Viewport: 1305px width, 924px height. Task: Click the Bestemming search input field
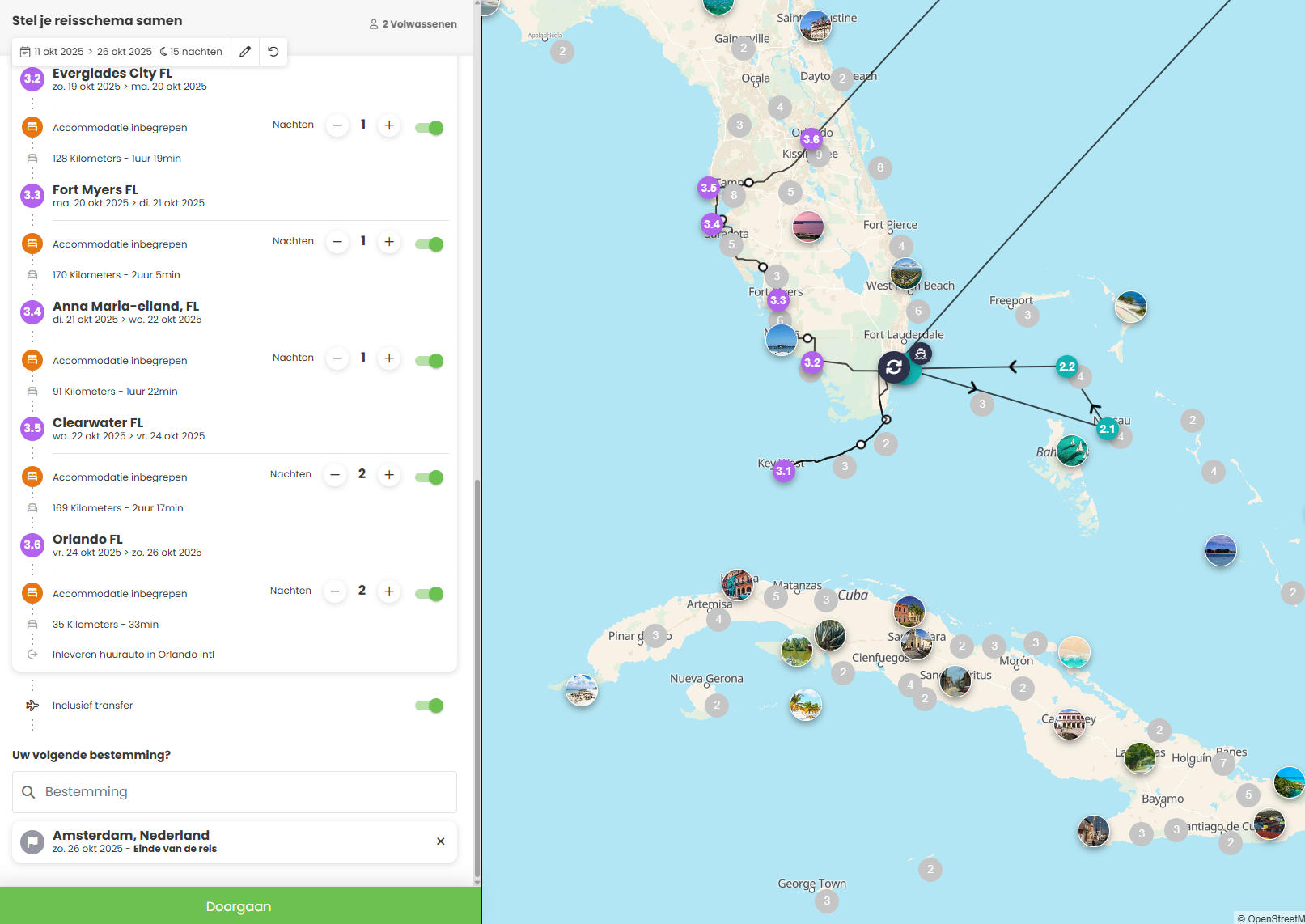click(235, 792)
